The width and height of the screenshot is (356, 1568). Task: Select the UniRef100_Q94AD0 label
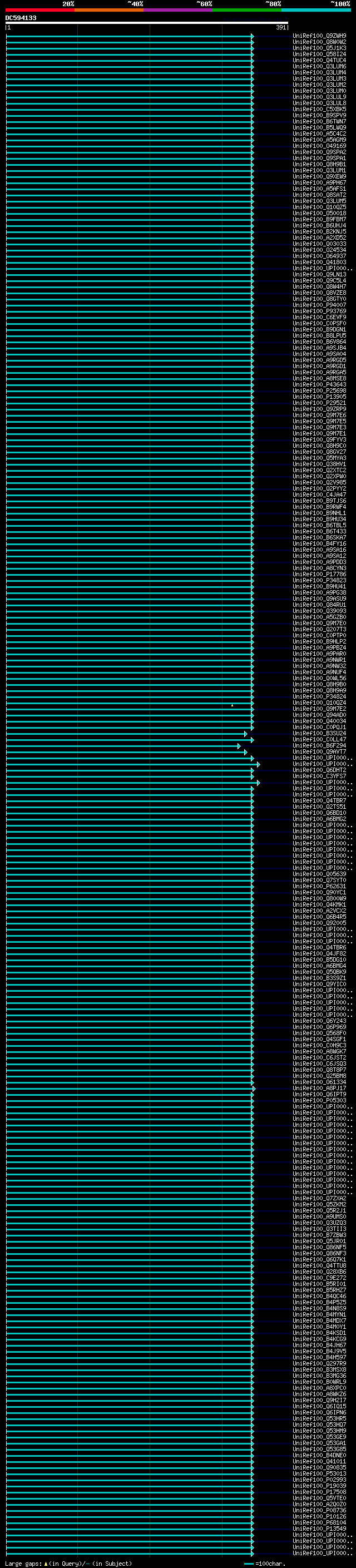coord(319,715)
